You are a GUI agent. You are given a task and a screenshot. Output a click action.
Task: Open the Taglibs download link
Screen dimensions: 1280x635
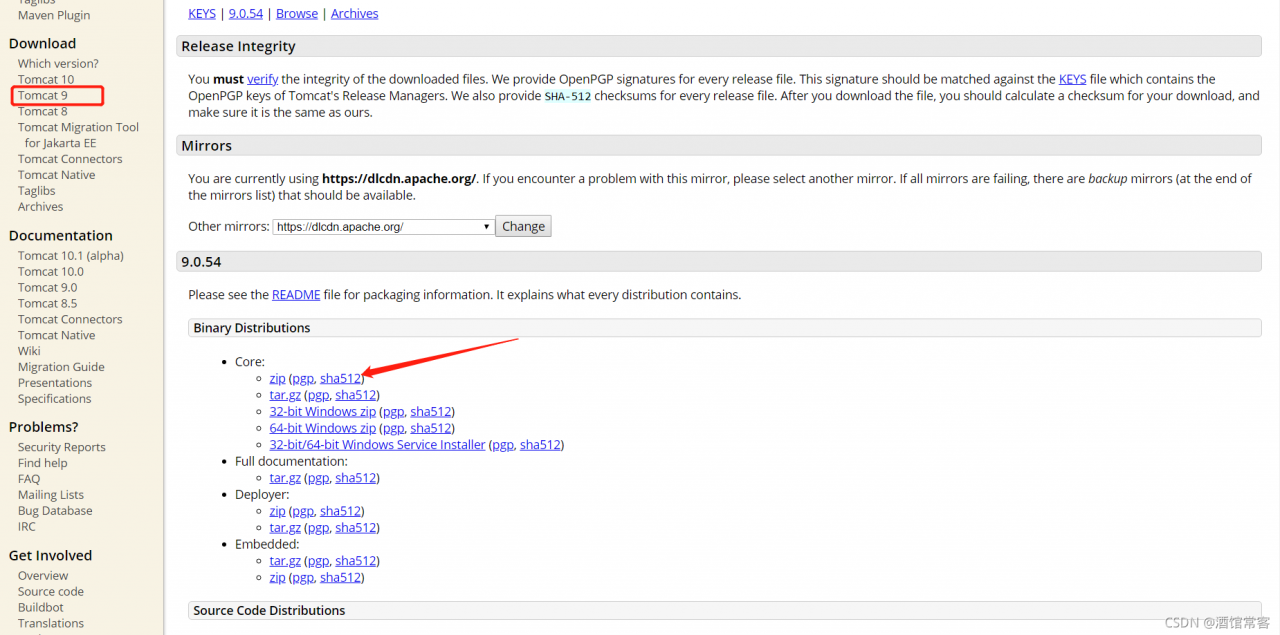click(x=37, y=191)
